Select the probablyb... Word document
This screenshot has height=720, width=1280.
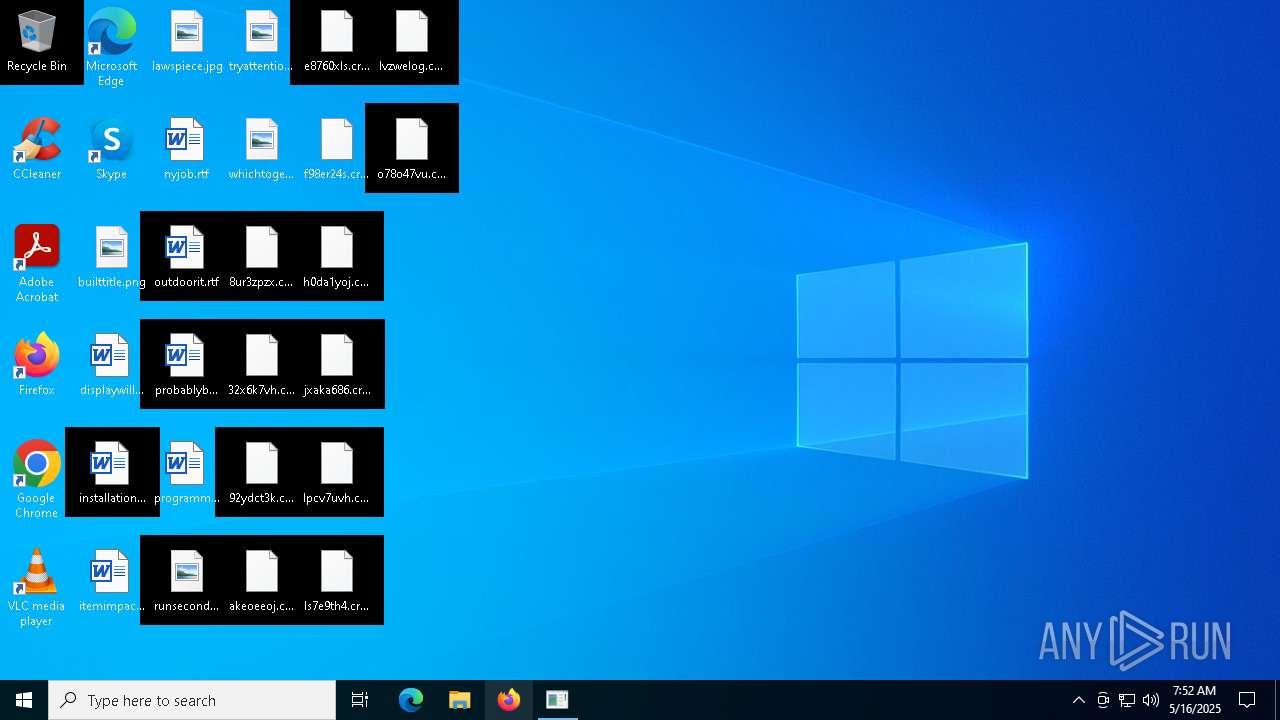pos(187,366)
